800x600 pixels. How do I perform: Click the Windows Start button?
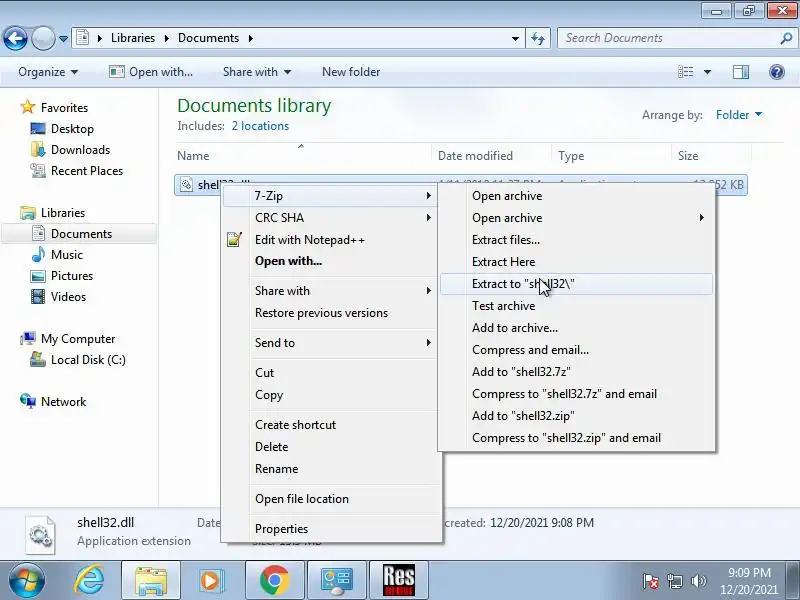point(26,580)
